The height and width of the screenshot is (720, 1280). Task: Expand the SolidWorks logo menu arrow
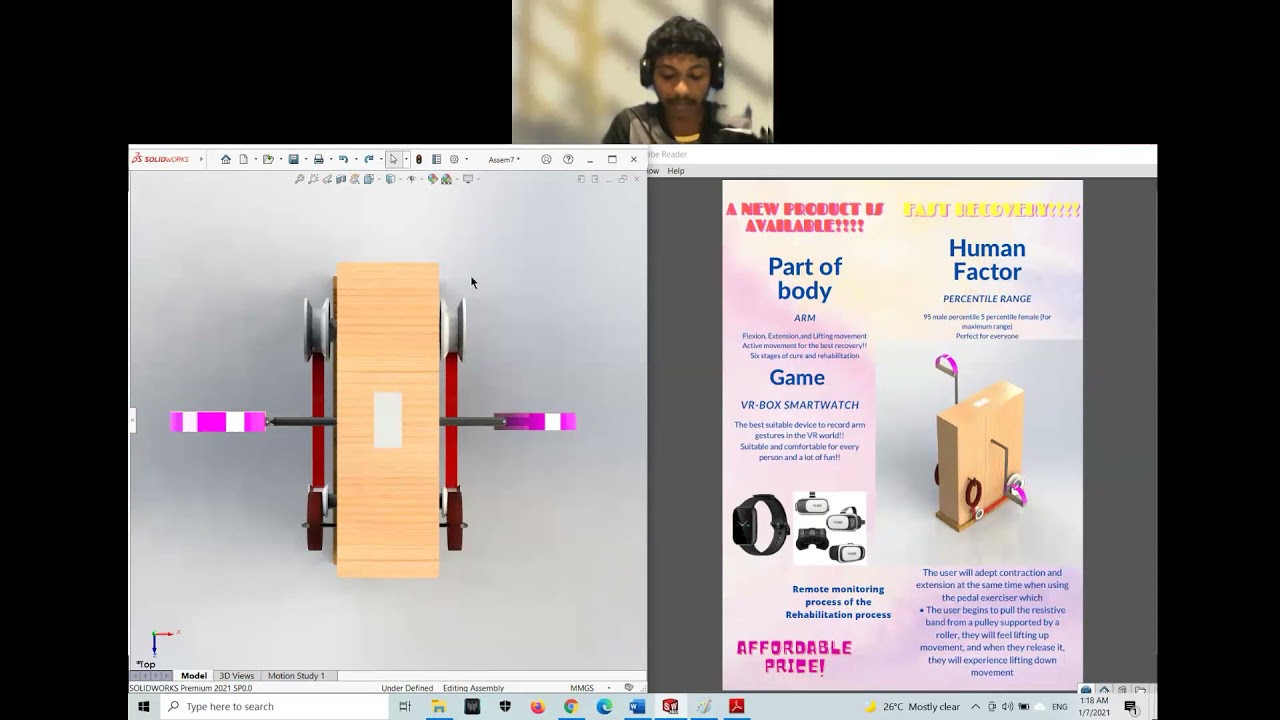(x=201, y=159)
